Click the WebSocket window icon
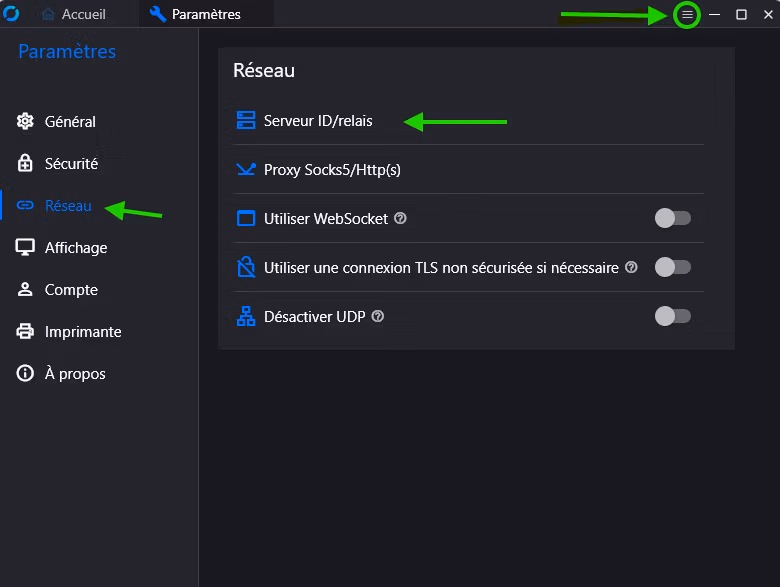 pyautogui.click(x=246, y=218)
